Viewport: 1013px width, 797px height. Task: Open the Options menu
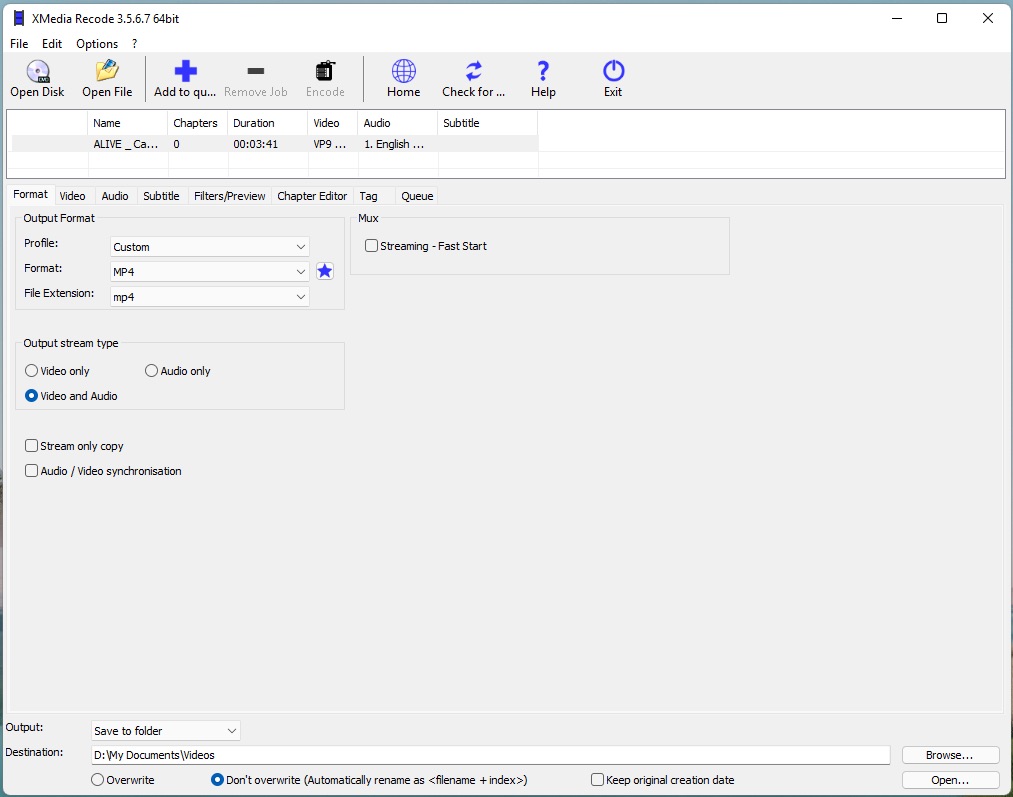coord(97,43)
